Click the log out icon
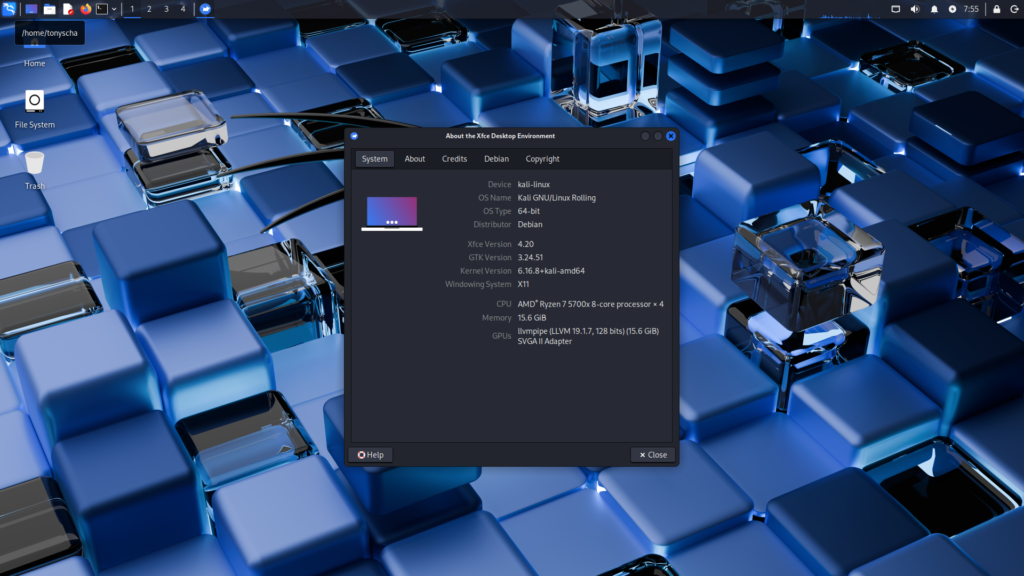This screenshot has width=1024, height=576. coord(1014,9)
